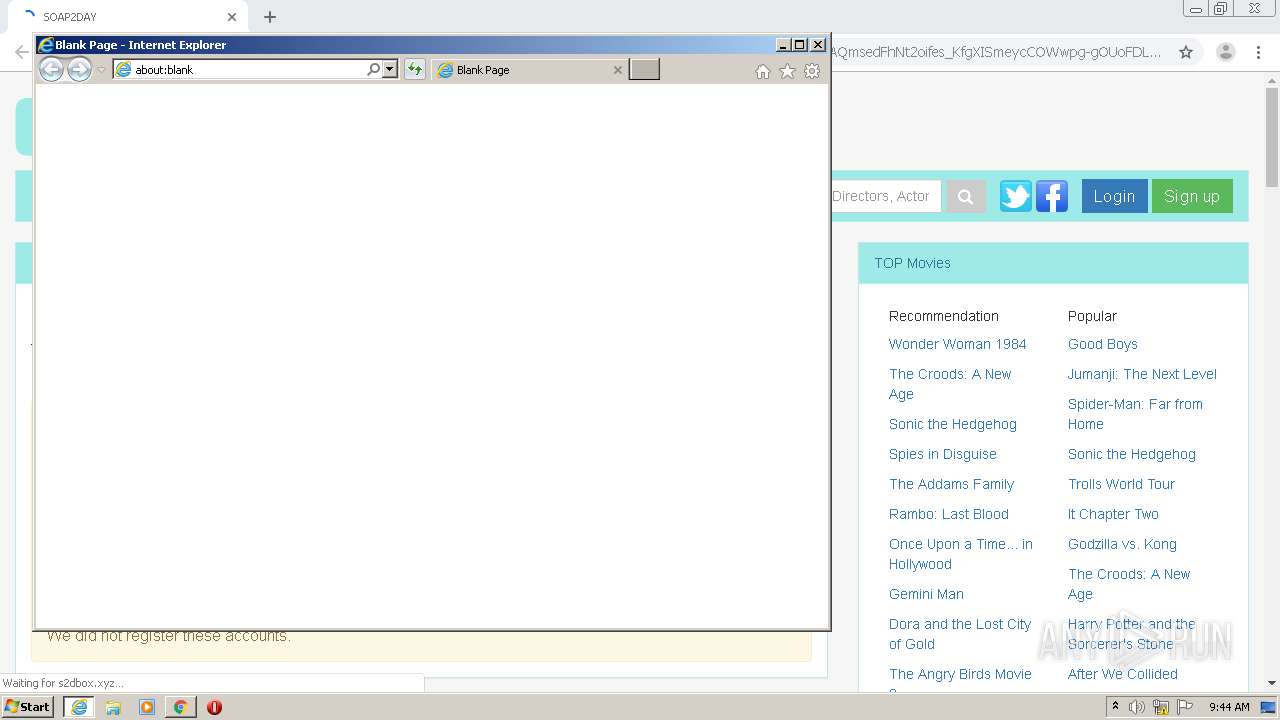1280x720 pixels.
Task: Click the Internet Explorer back arrow
Action: coord(51,69)
